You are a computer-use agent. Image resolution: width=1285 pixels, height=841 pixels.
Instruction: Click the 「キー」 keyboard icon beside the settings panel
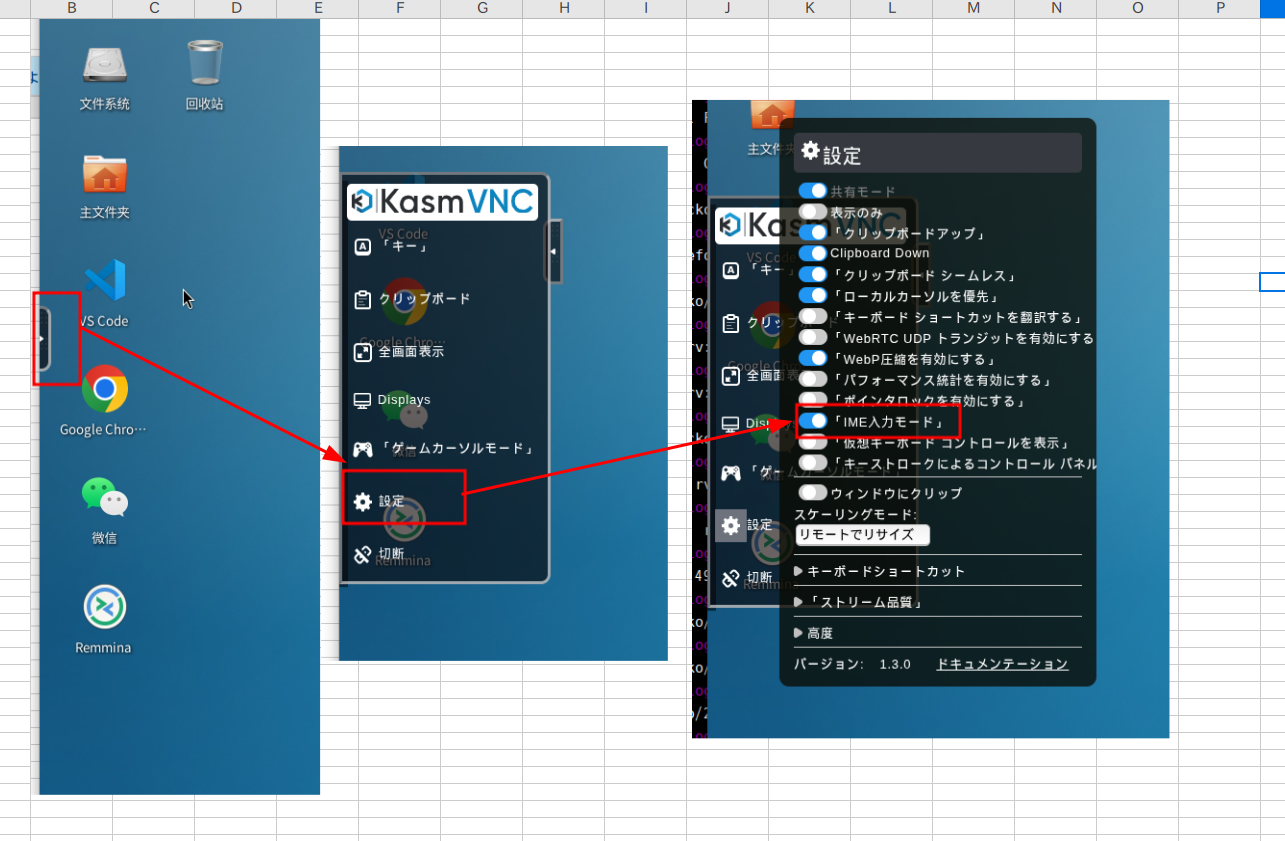(x=731, y=270)
